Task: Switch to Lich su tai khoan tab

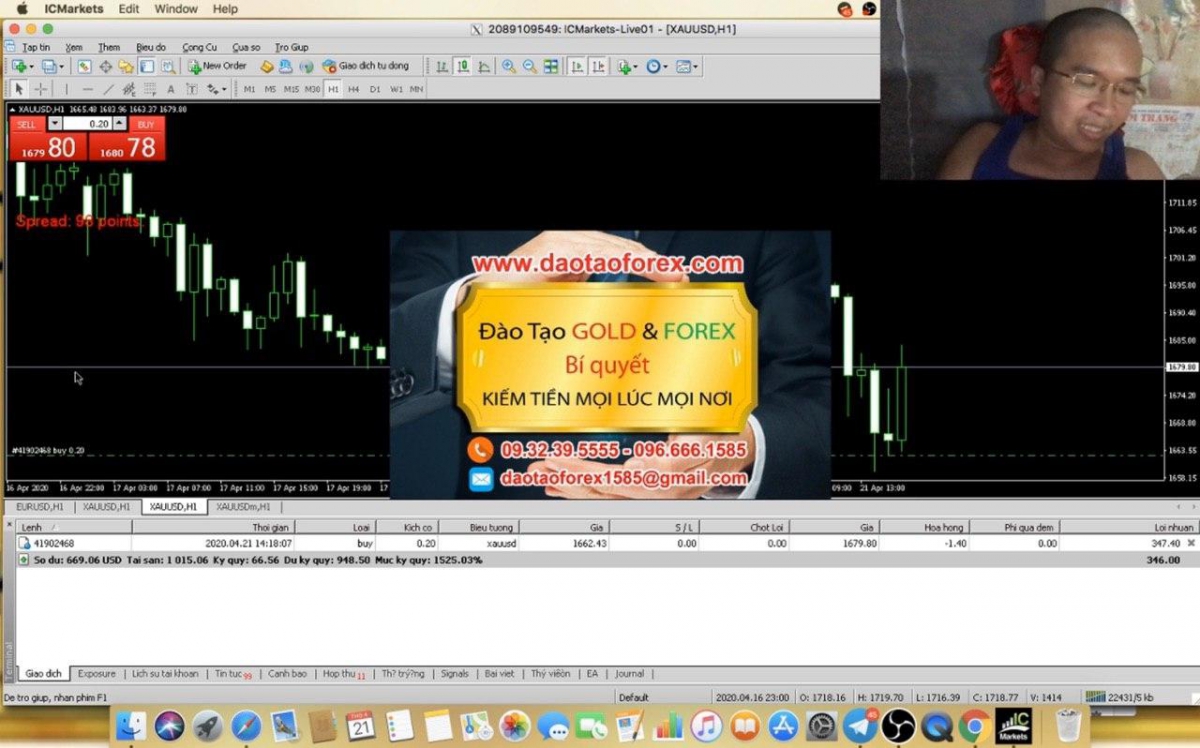Action: tap(165, 674)
